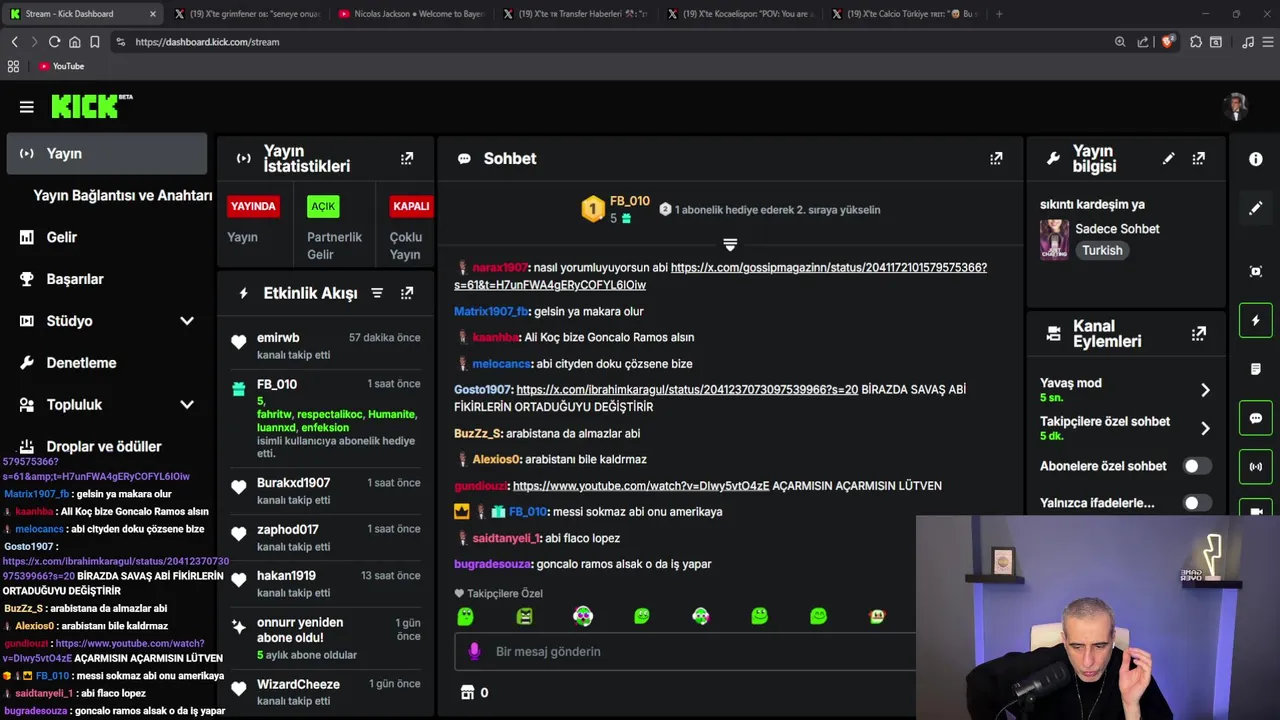Viewport: 1280px width, 720px height.
Task: Click the browser address bar URL
Action: [207, 42]
